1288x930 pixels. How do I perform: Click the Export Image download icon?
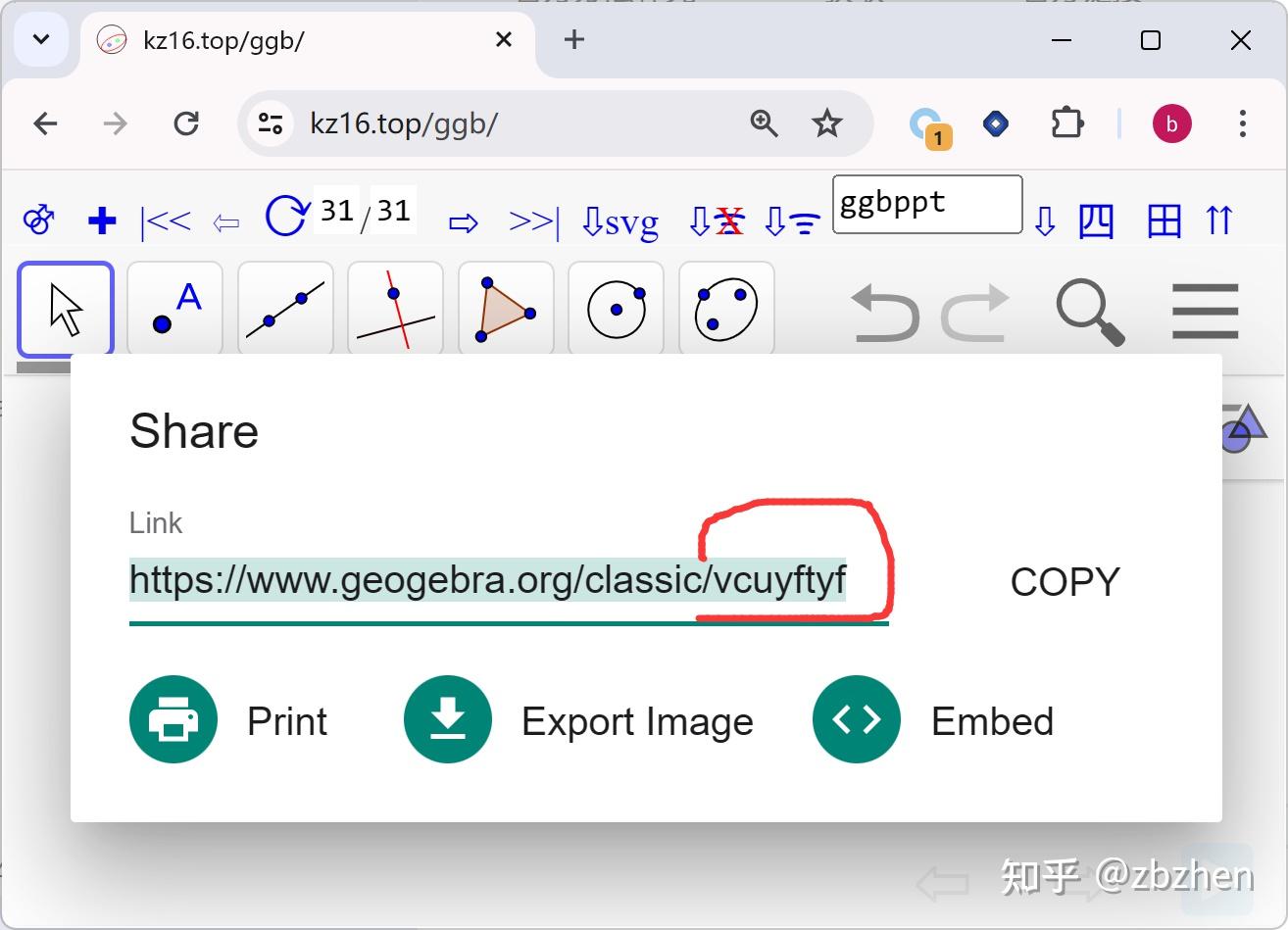(x=447, y=718)
